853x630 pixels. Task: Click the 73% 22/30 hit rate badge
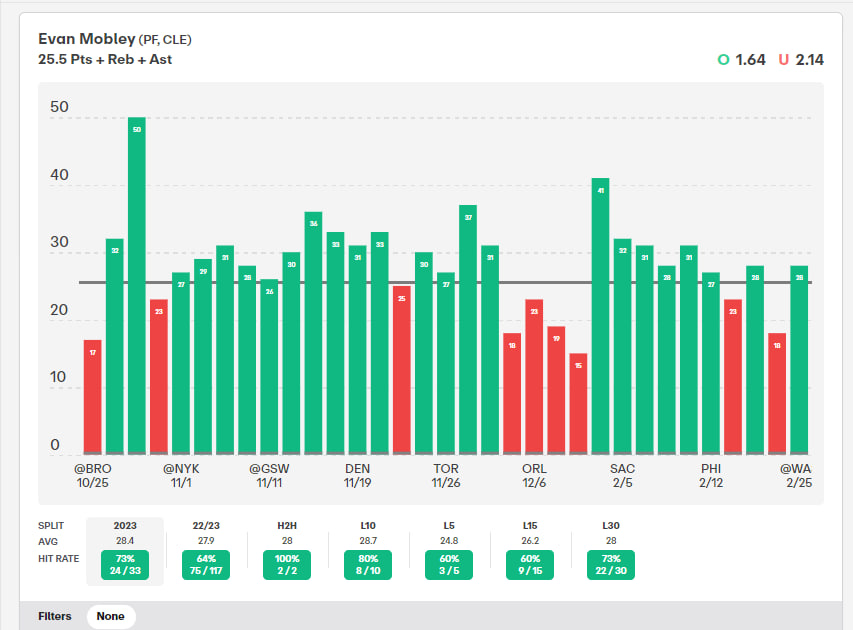[x=611, y=565]
